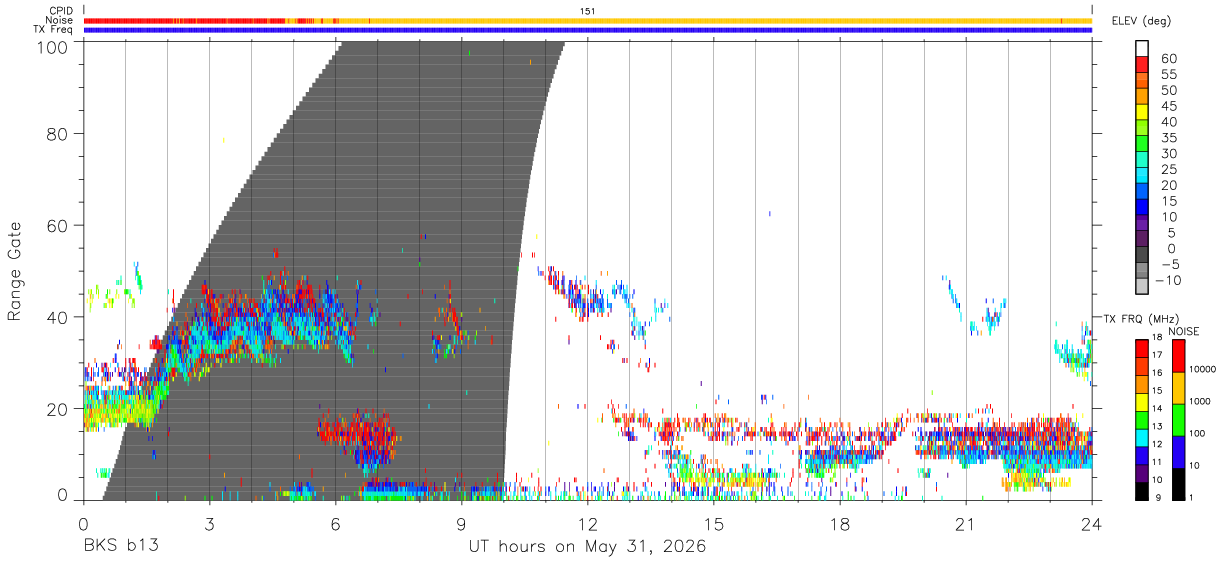Screen dimensions: 1228x567
Task: Click the TX FRQ (MHz) legend title
Action: point(1141,318)
